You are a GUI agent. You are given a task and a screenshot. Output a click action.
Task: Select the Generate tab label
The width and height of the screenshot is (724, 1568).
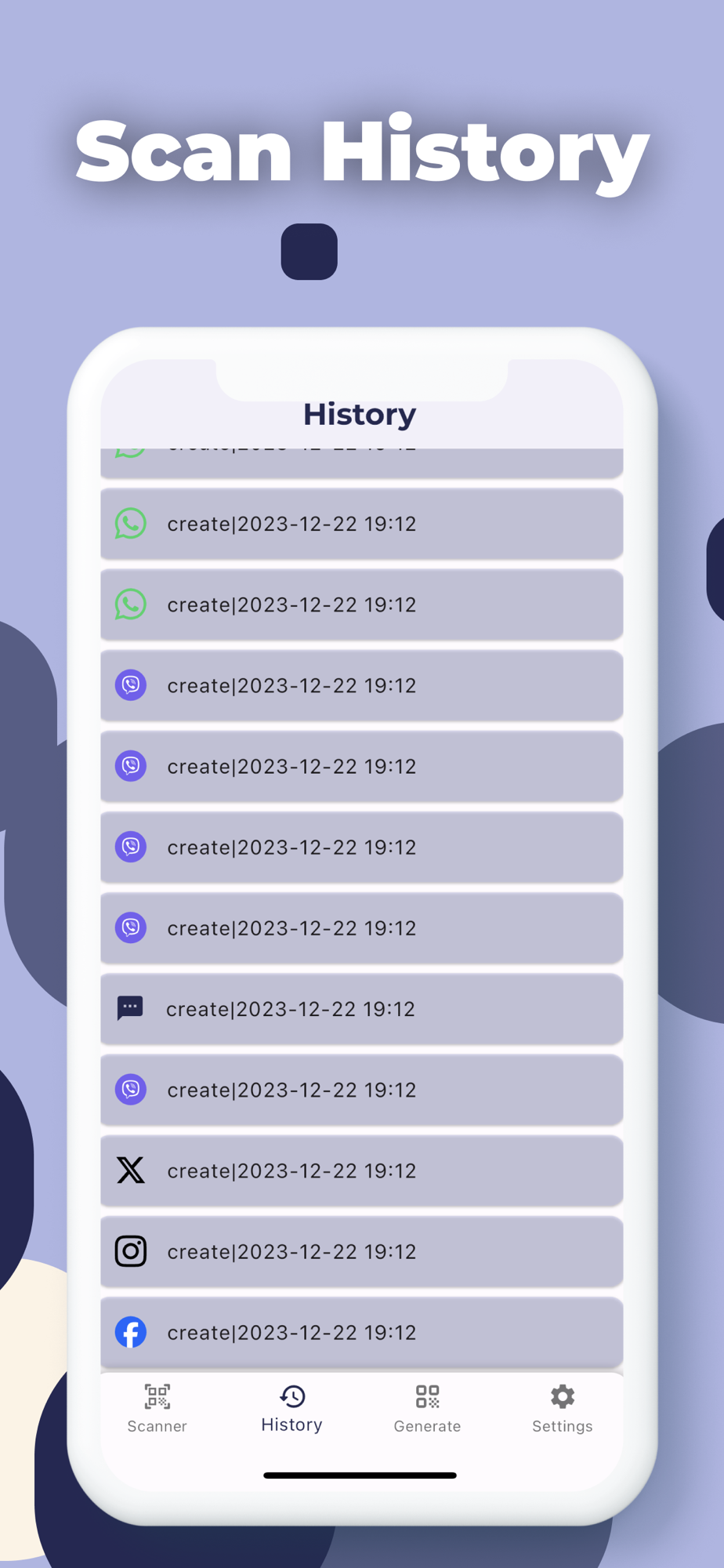pos(427,1426)
